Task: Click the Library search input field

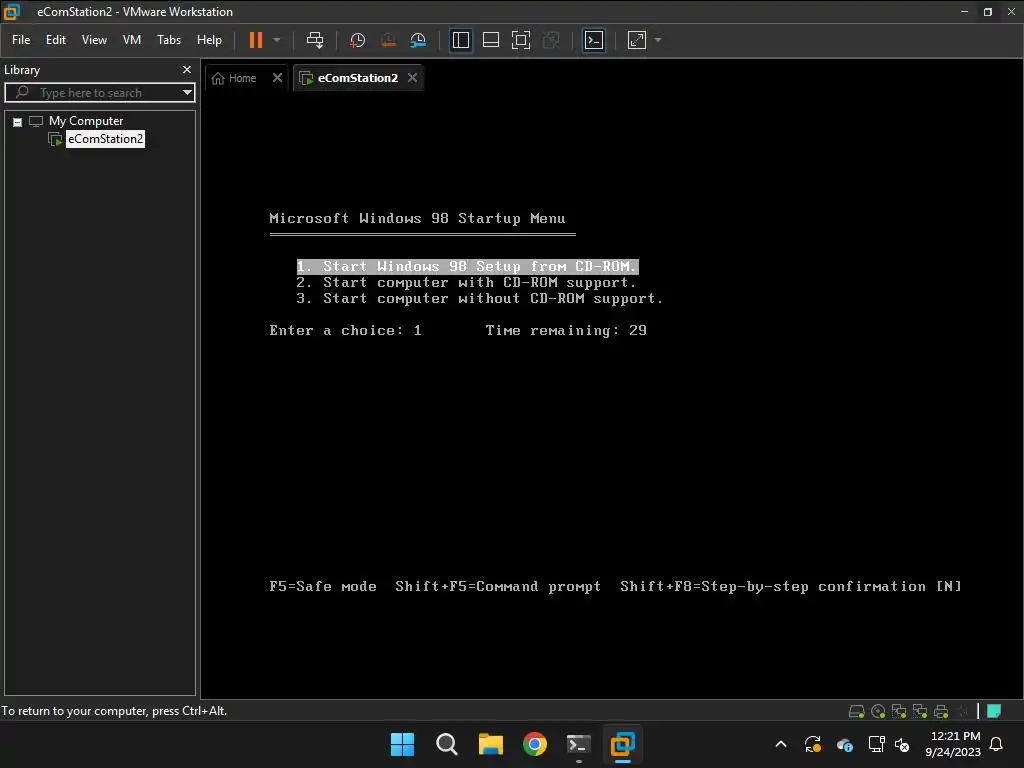Action: pos(94,93)
